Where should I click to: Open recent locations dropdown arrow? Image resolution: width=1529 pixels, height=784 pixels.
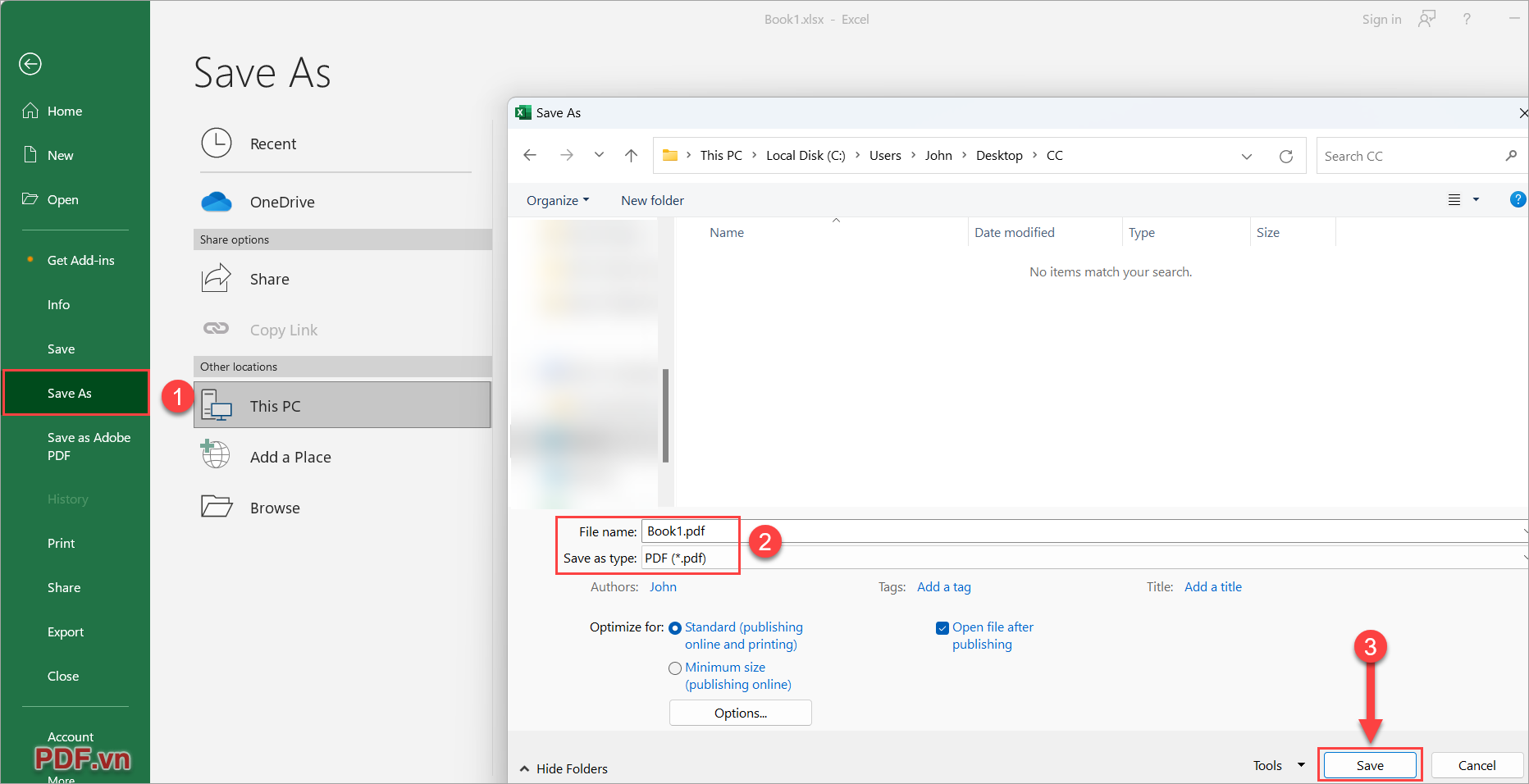click(x=599, y=155)
